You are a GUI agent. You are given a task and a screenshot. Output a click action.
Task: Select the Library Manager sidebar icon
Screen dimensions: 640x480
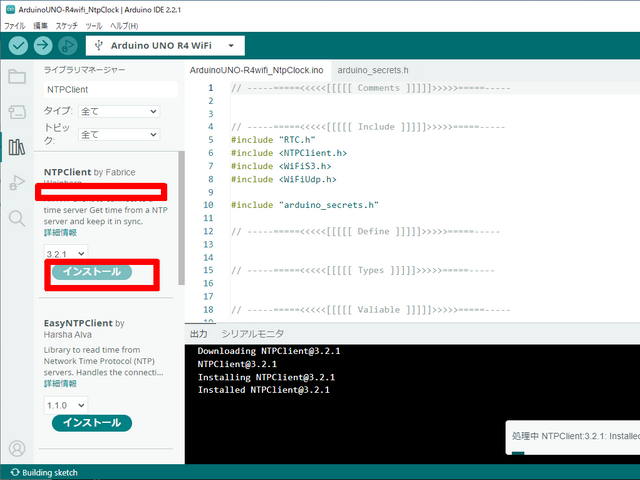pyautogui.click(x=16, y=147)
